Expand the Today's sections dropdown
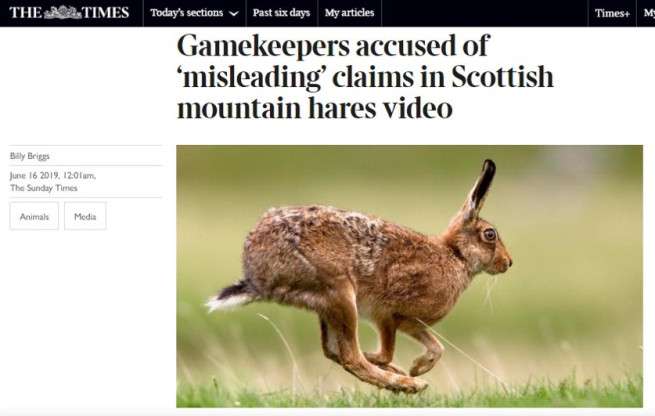Viewport: 655px width, 416px height. tap(195, 13)
